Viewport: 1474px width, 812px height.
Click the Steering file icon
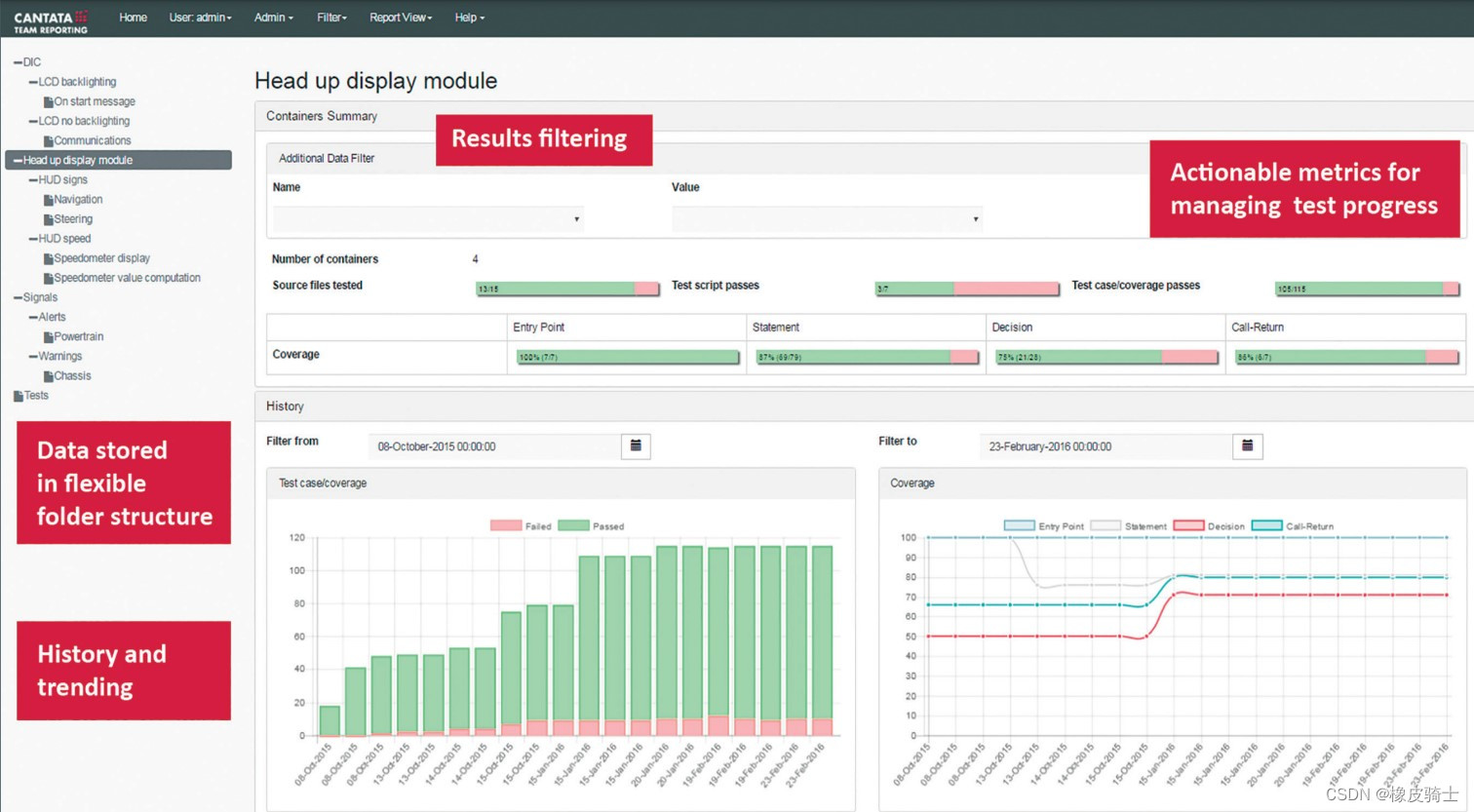pyautogui.click(x=48, y=219)
